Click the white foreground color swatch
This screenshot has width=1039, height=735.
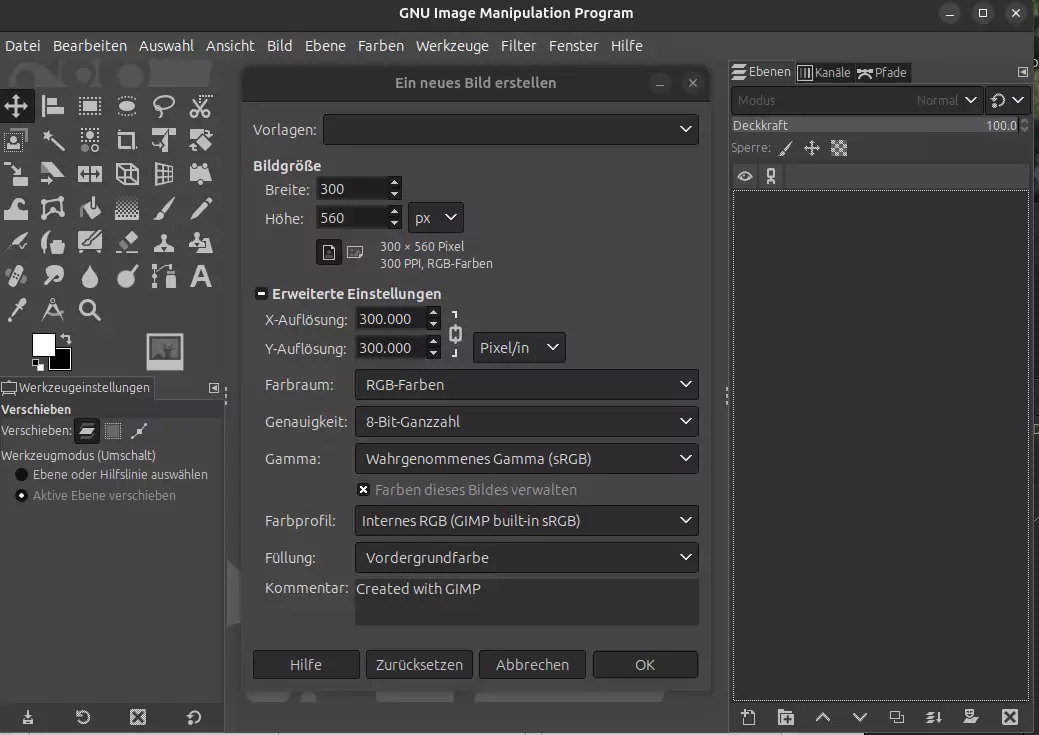pyautogui.click(x=44, y=345)
